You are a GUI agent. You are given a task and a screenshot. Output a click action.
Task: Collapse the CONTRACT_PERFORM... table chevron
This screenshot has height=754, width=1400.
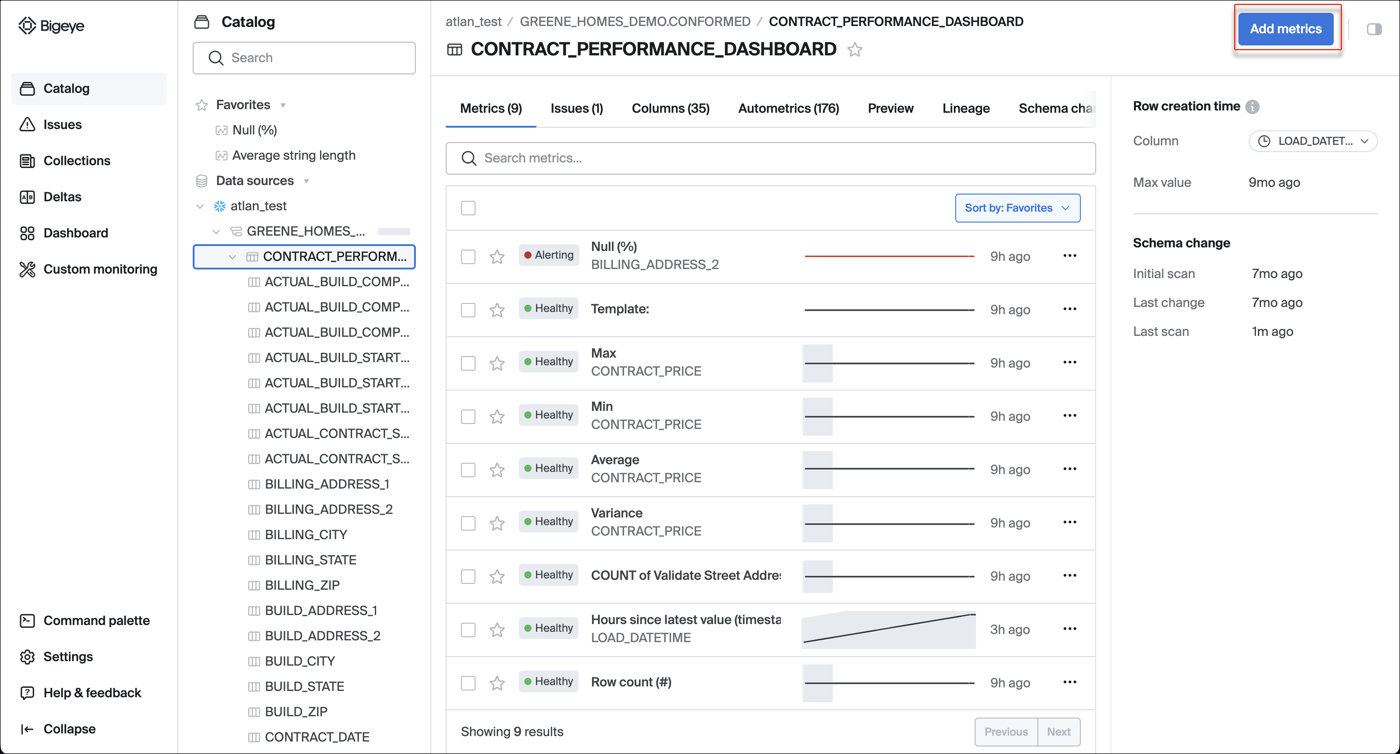coord(232,257)
